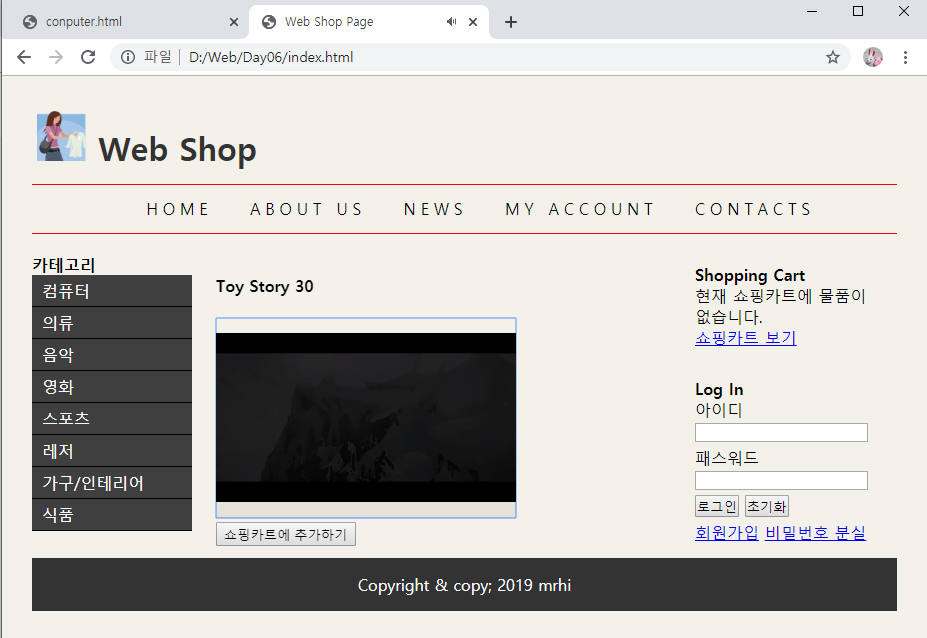Open the Chrome three-dot menu
Image resolution: width=927 pixels, height=638 pixels.
[x=905, y=57]
